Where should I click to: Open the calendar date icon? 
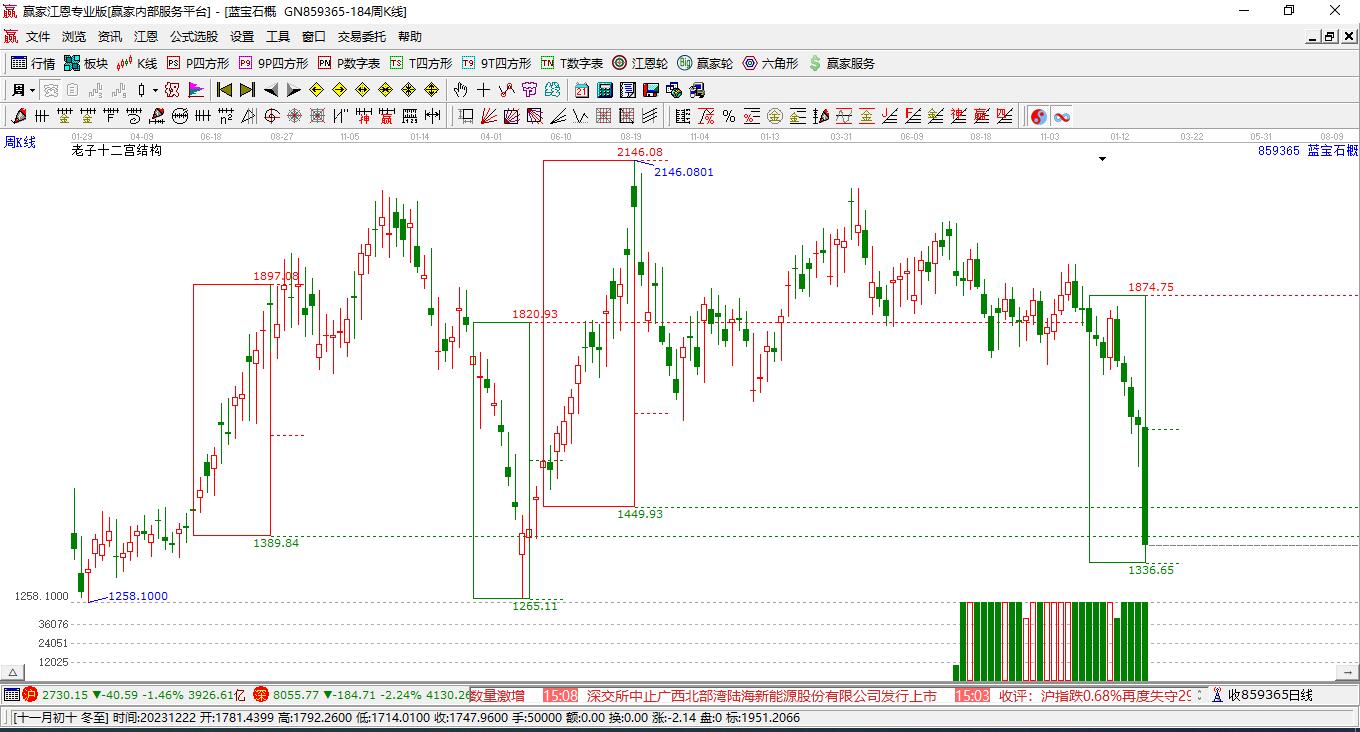point(581,90)
